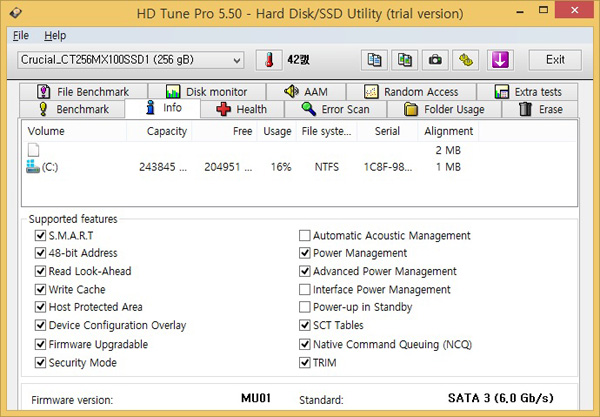Maximize the HD Tune Pro window
The image size is (600, 417).
click(543, 10)
